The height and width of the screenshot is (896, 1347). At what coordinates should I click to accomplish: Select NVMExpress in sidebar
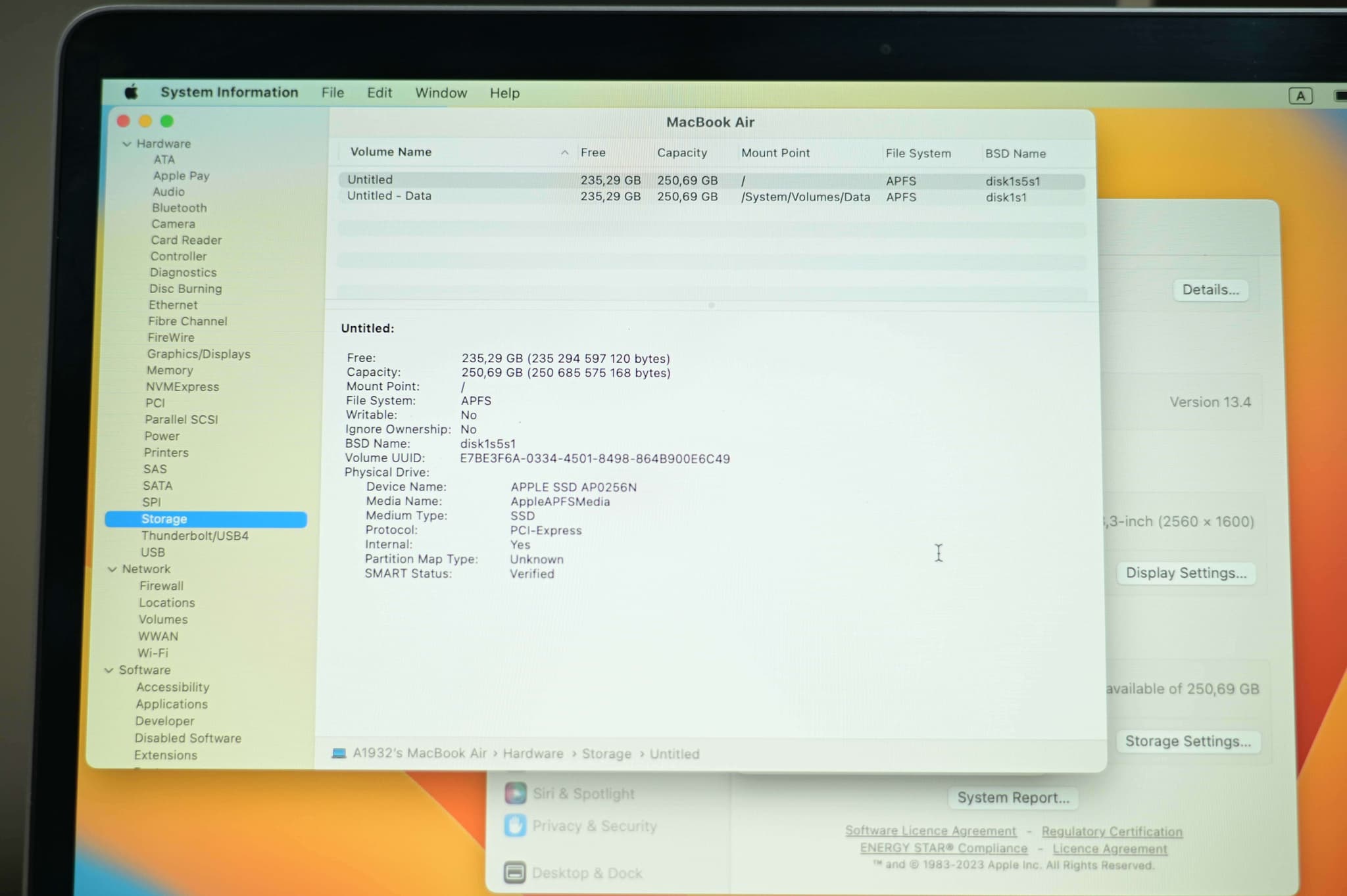click(x=182, y=387)
